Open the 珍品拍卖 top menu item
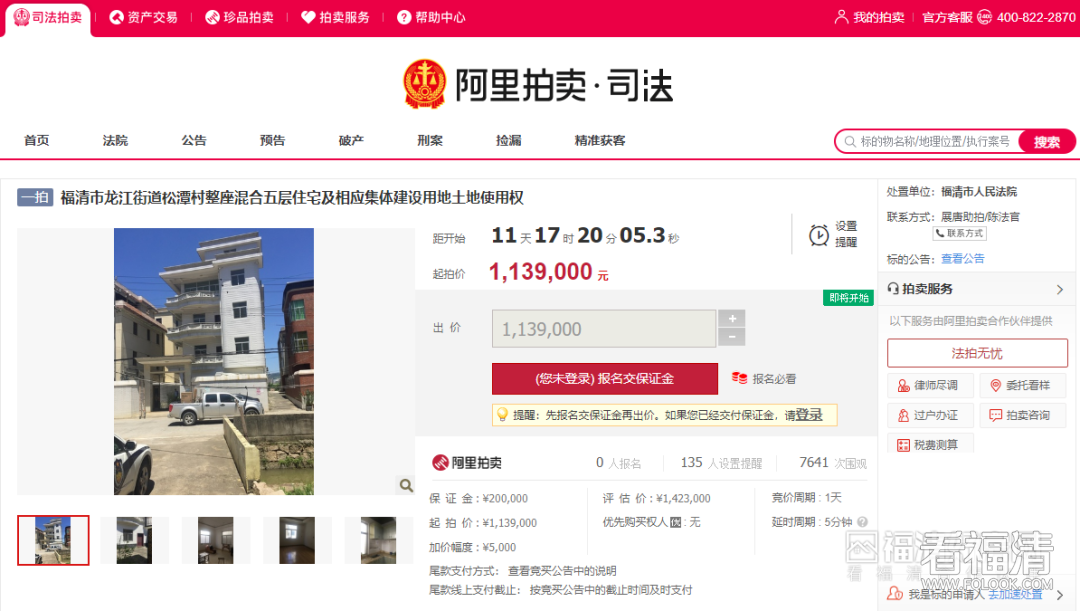The image size is (1080, 611). 239,17
